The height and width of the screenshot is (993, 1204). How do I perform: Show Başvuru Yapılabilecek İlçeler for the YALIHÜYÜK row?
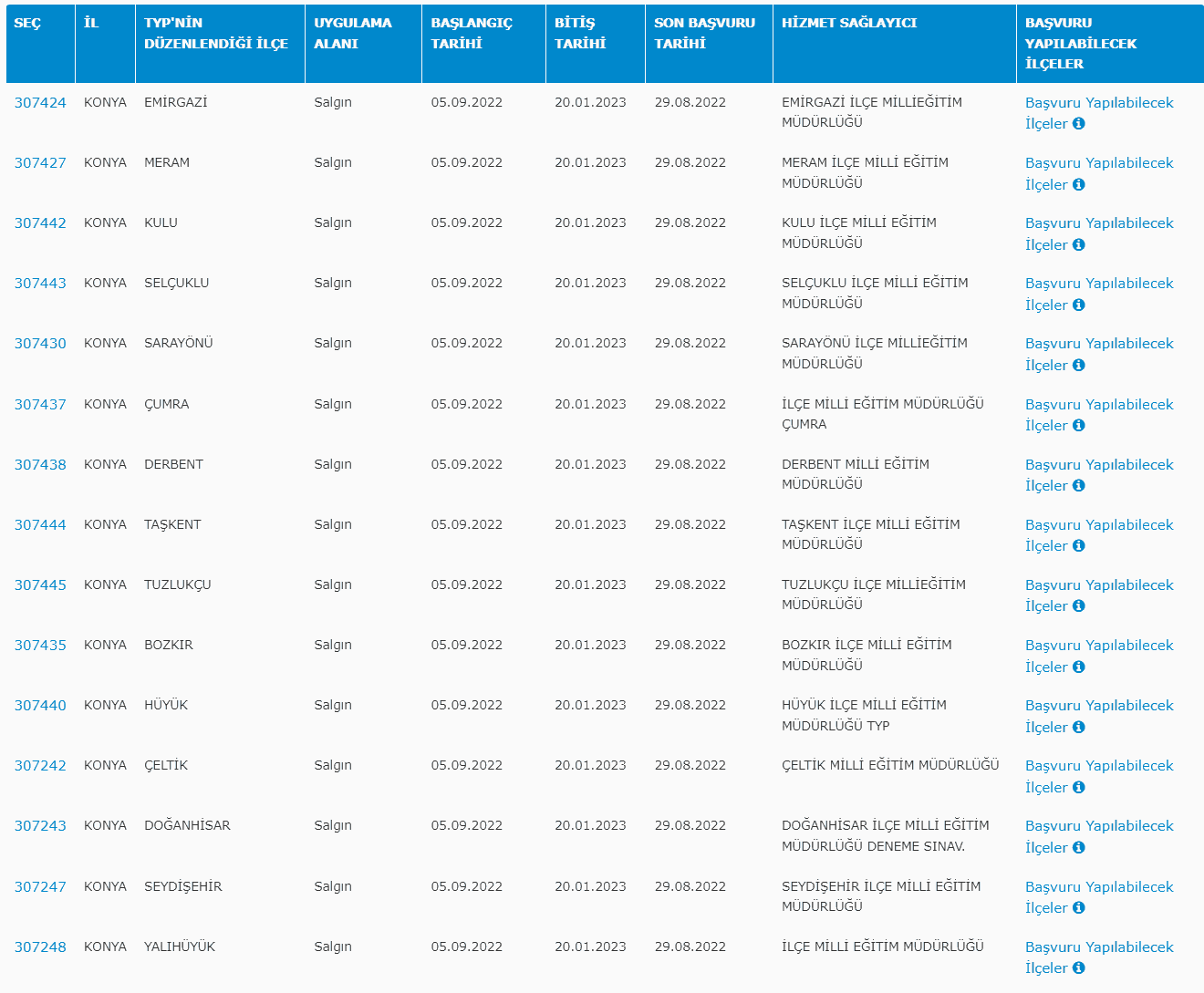[1098, 947]
